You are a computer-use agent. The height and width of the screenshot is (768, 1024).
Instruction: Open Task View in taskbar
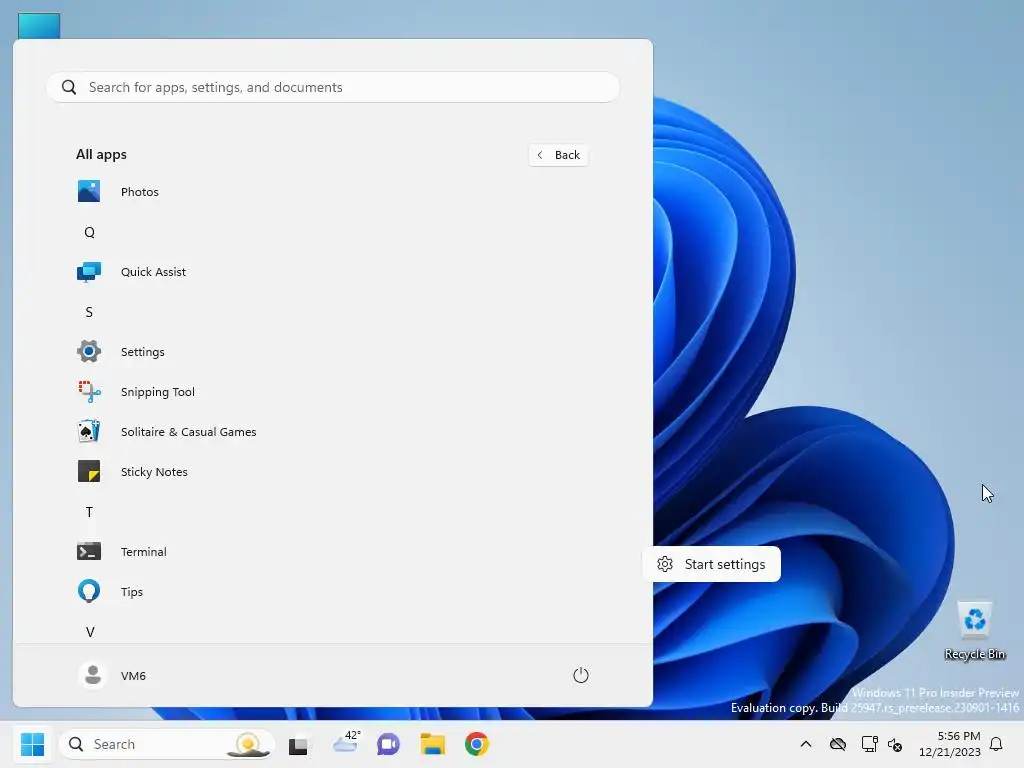tap(298, 744)
